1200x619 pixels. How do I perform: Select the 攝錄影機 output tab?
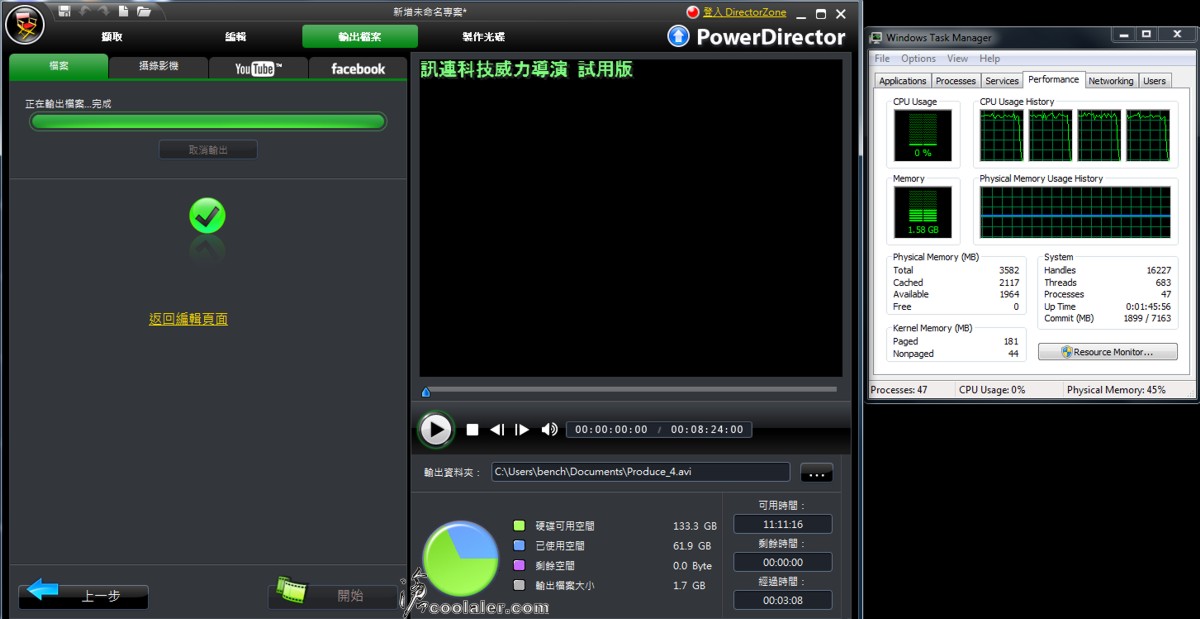[x=158, y=67]
